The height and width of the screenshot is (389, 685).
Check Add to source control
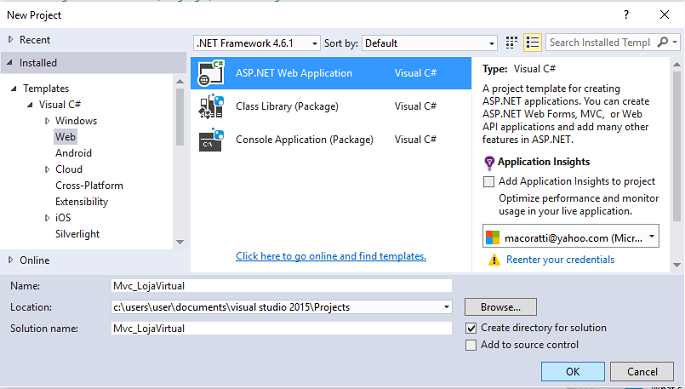coord(471,345)
